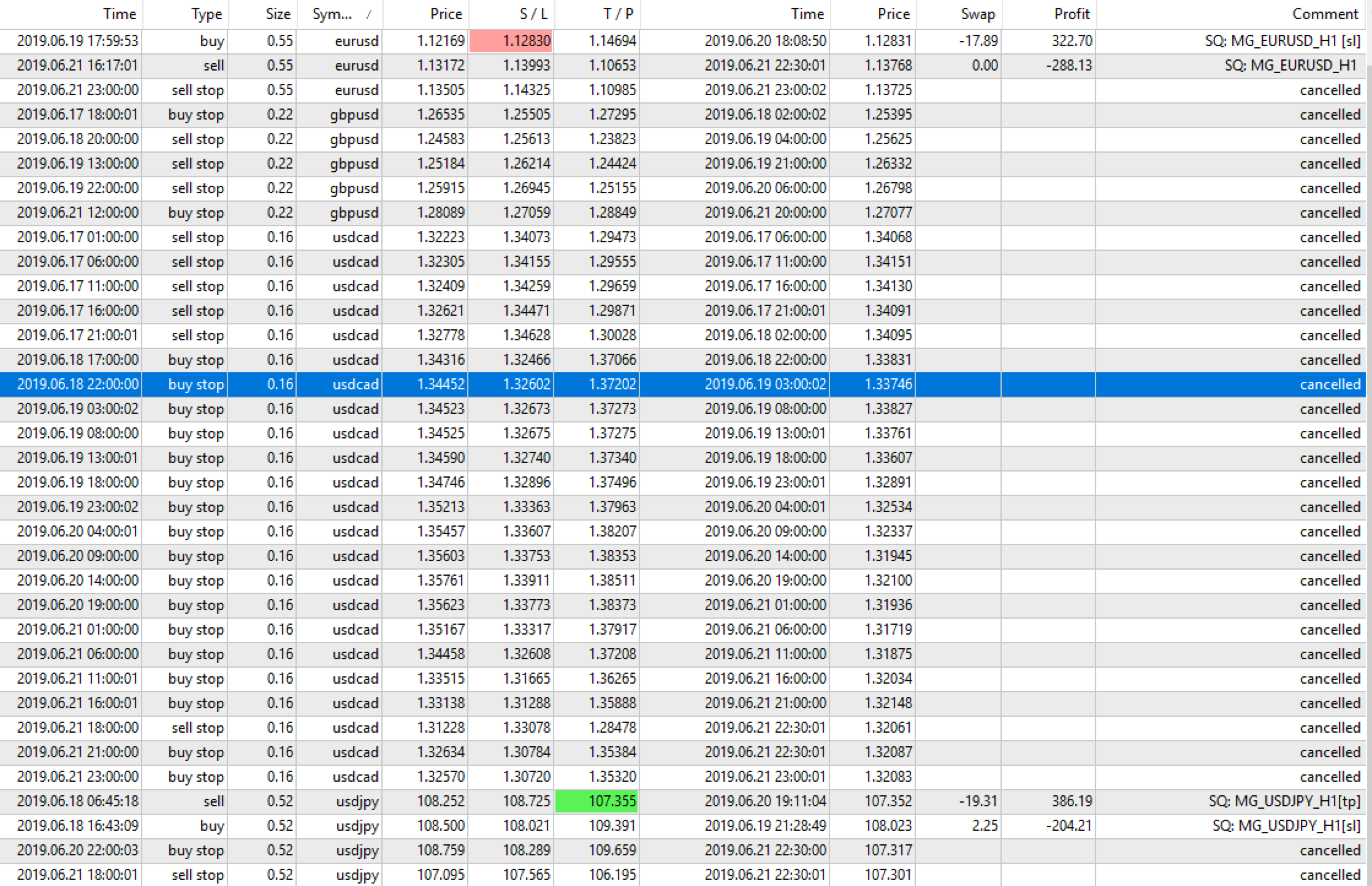The width and height of the screenshot is (1372, 886).
Task: Click the Symbol column sort arrow
Action: [x=368, y=15]
